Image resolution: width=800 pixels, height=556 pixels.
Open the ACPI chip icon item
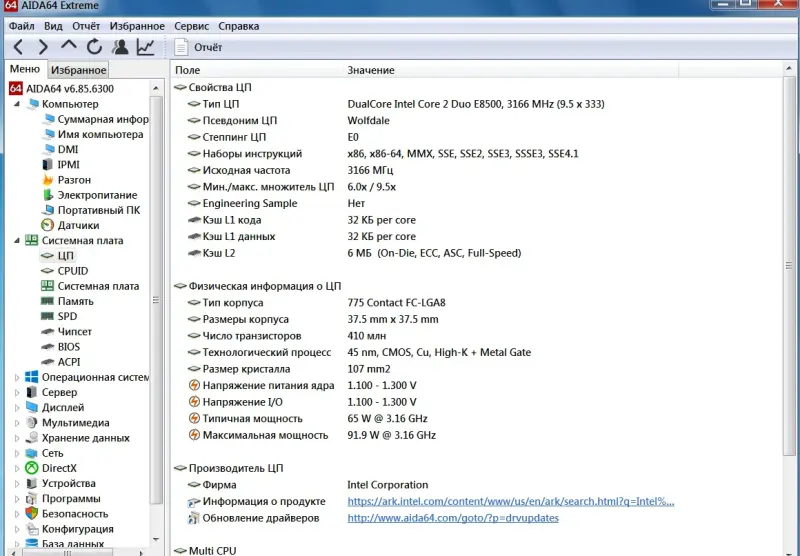point(47,362)
